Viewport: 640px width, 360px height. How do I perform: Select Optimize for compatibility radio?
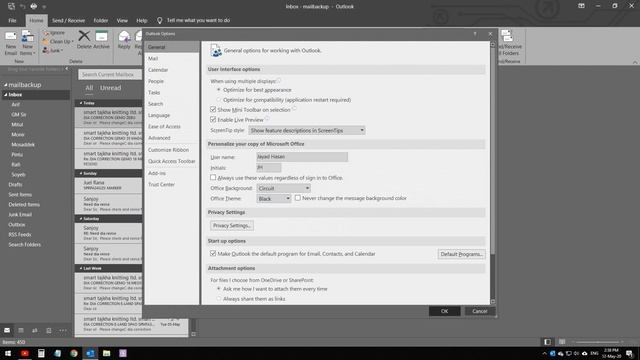(219, 100)
